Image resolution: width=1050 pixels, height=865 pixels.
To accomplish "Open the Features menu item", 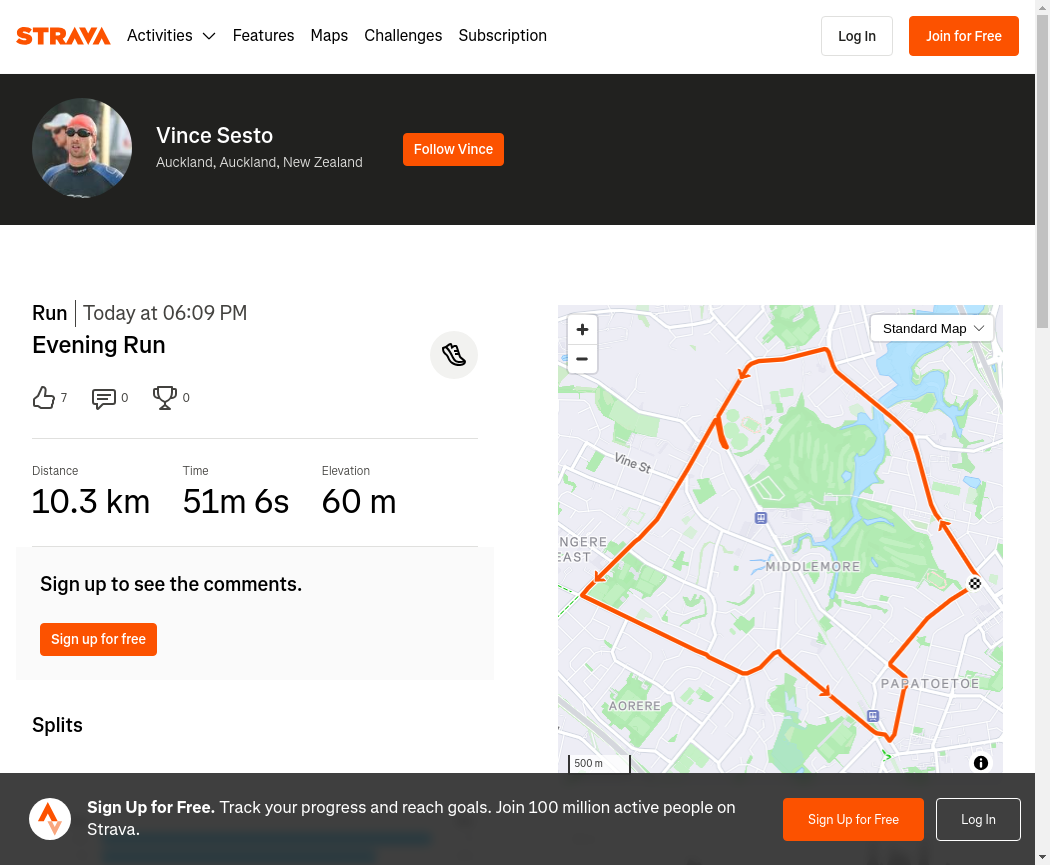I will point(263,35).
